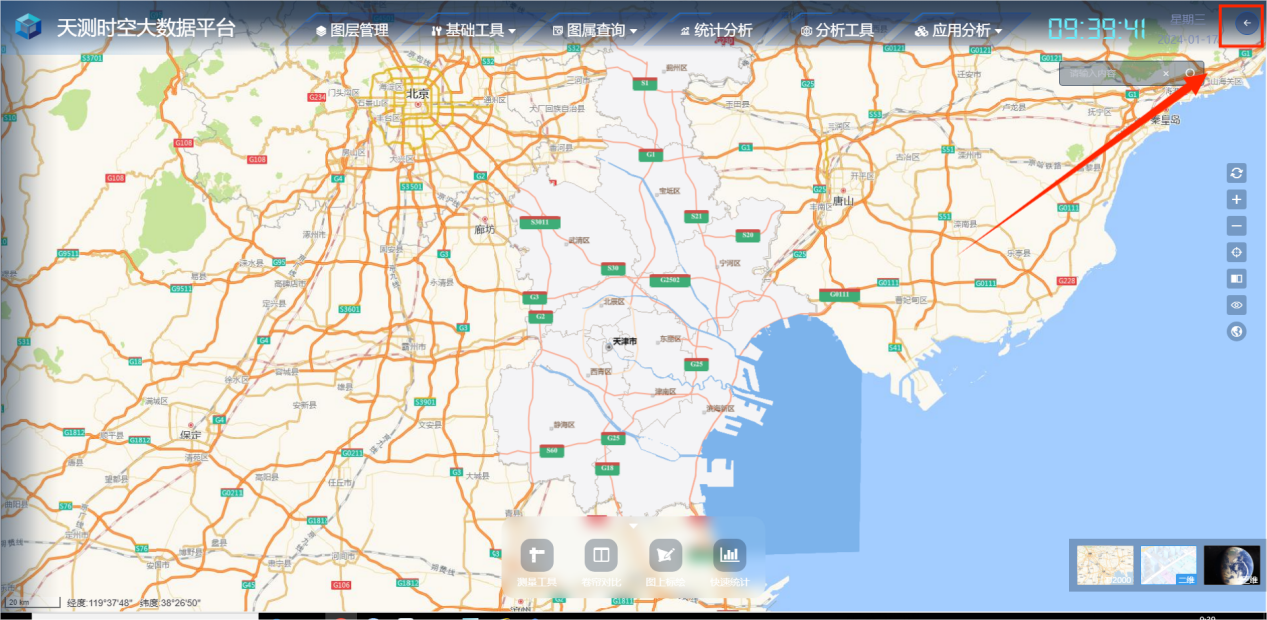Toggle the eye visibility icon

click(1237, 305)
